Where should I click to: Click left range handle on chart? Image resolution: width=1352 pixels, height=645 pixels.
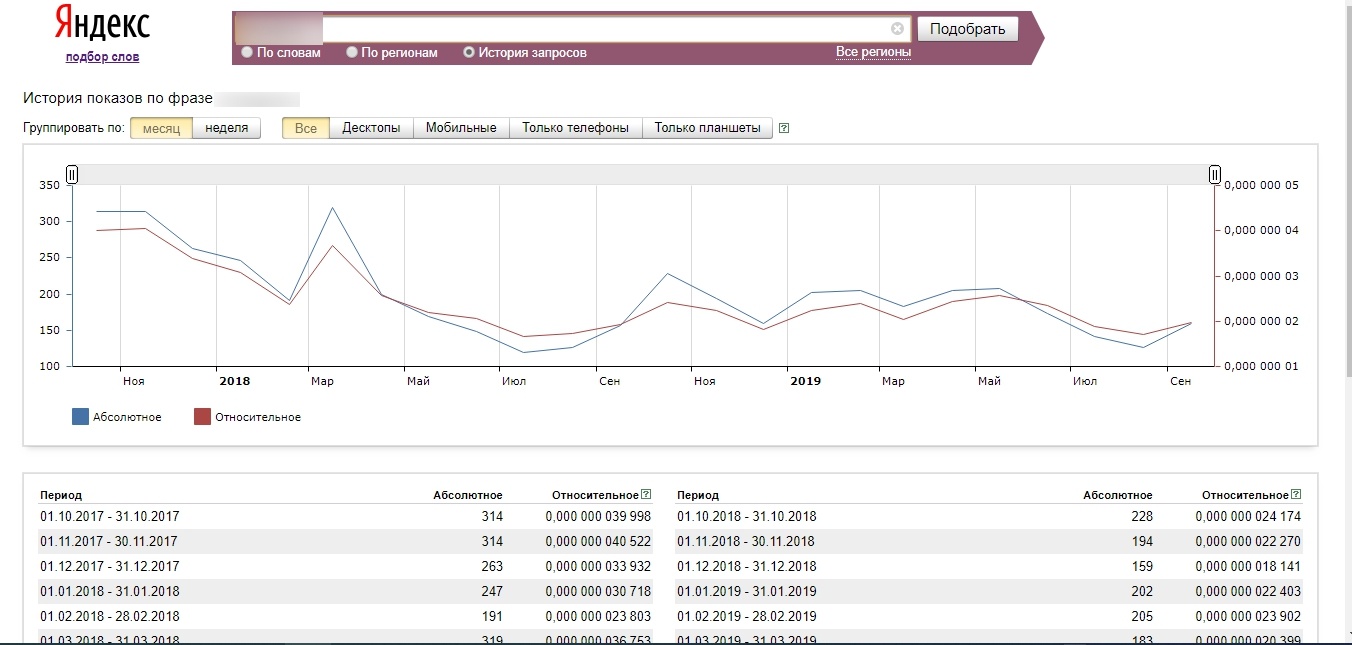pyautogui.click(x=72, y=175)
